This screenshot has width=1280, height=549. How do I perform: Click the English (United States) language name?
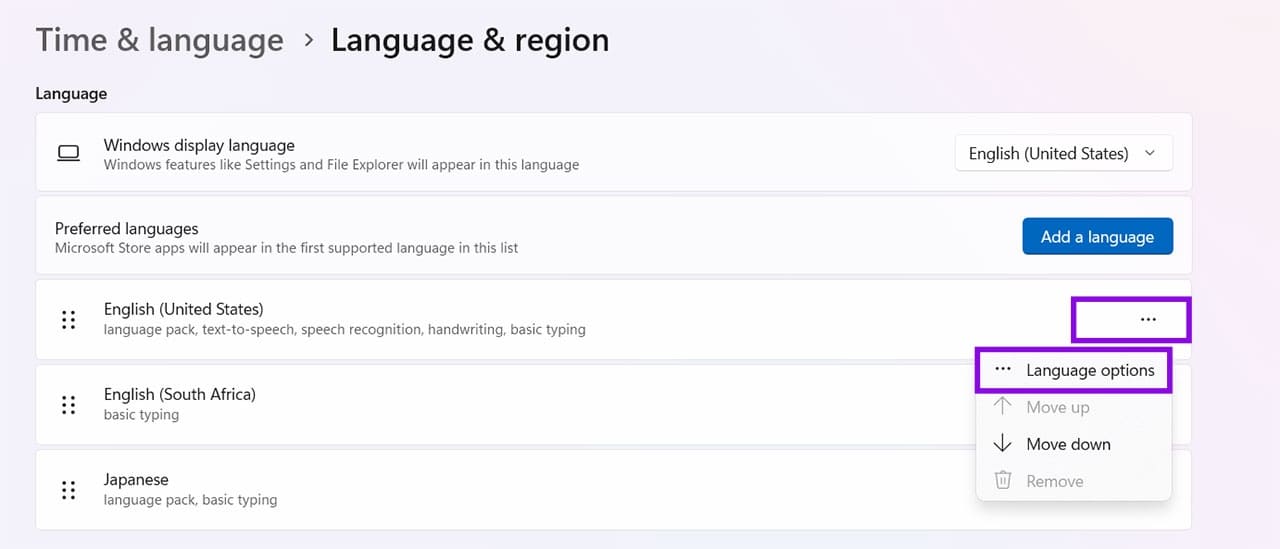coord(184,309)
